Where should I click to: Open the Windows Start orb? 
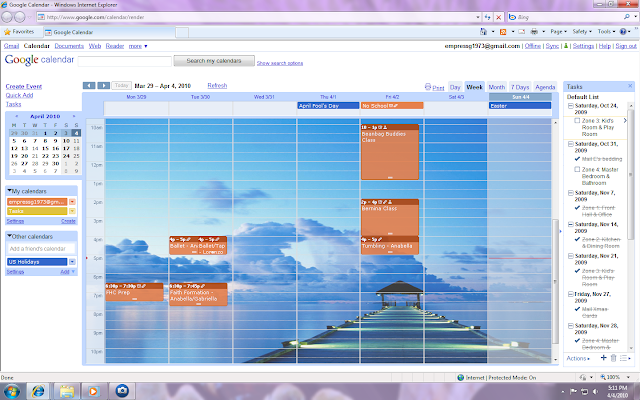tap(11, 391)
